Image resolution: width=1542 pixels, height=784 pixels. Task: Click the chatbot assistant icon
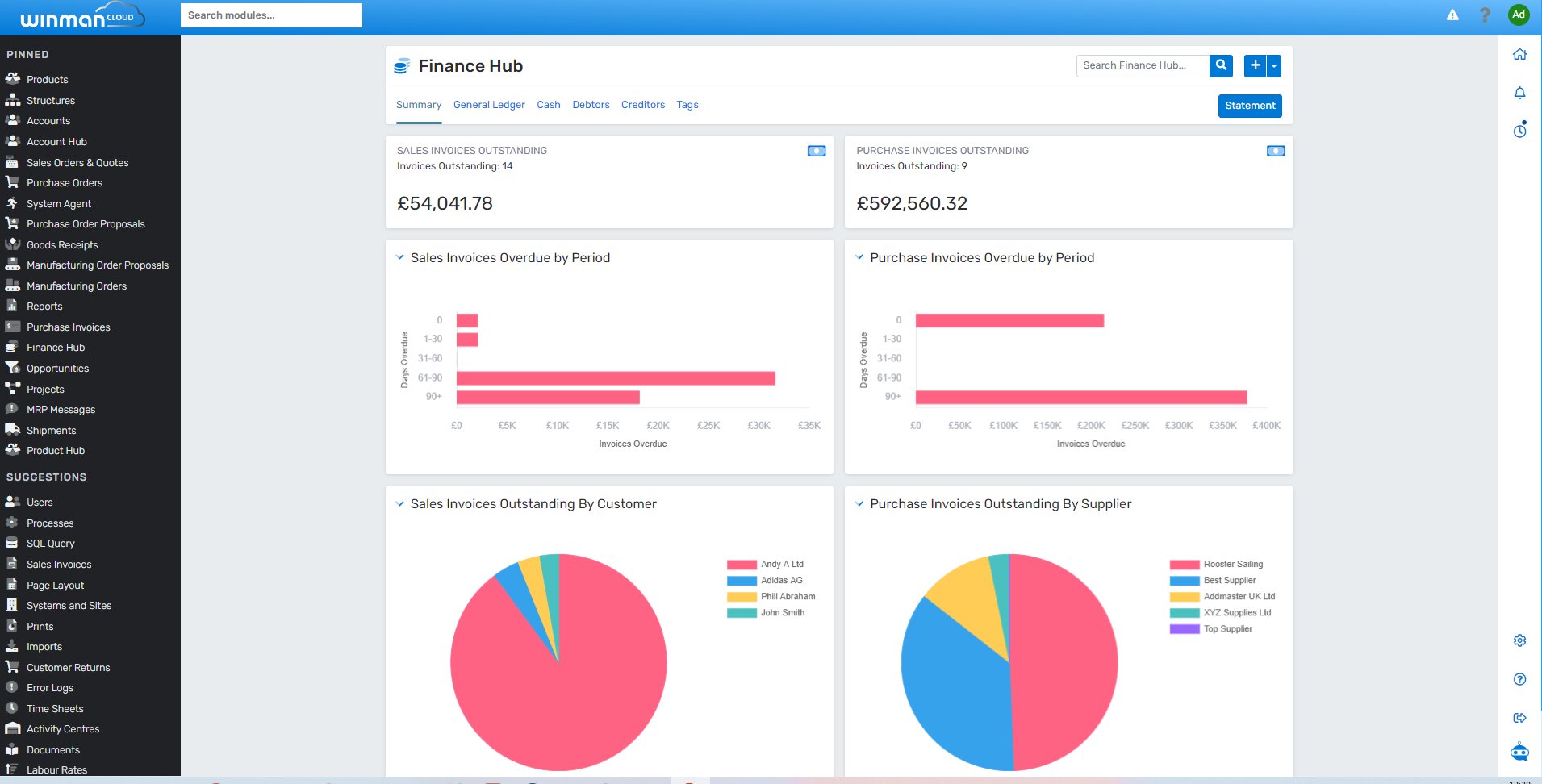coord(1519,752)
